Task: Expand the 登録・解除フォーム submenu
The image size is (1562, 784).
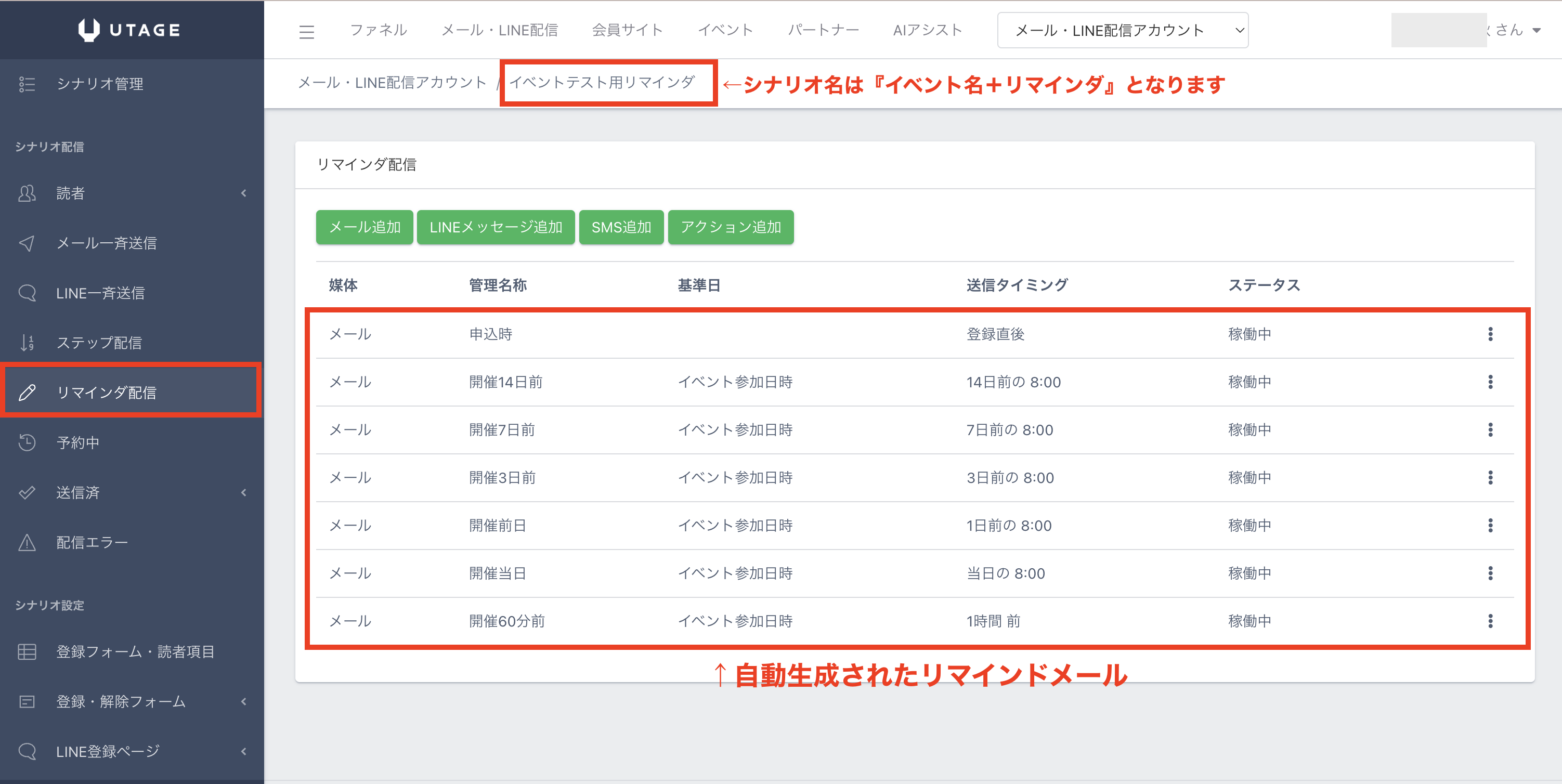Action: click(243, 701)
